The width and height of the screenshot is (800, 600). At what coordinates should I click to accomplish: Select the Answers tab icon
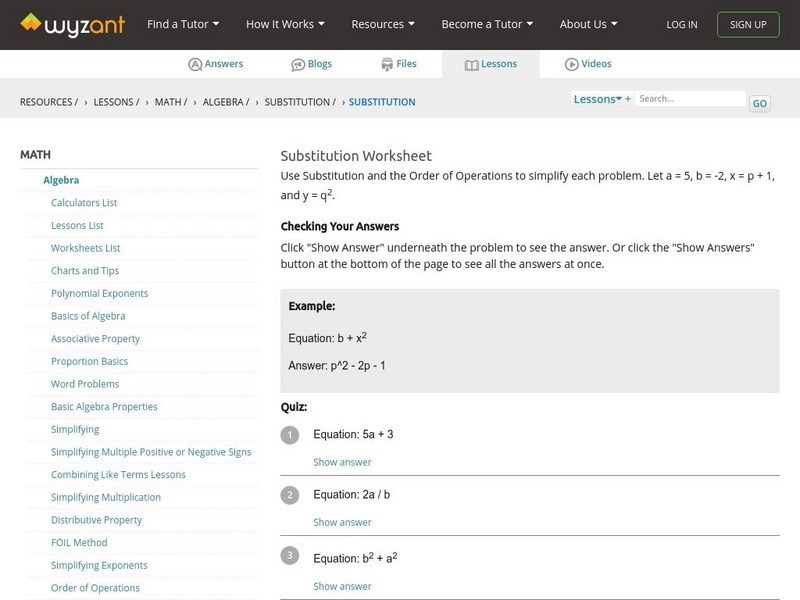pyautogui.click(x=194, y=63)
